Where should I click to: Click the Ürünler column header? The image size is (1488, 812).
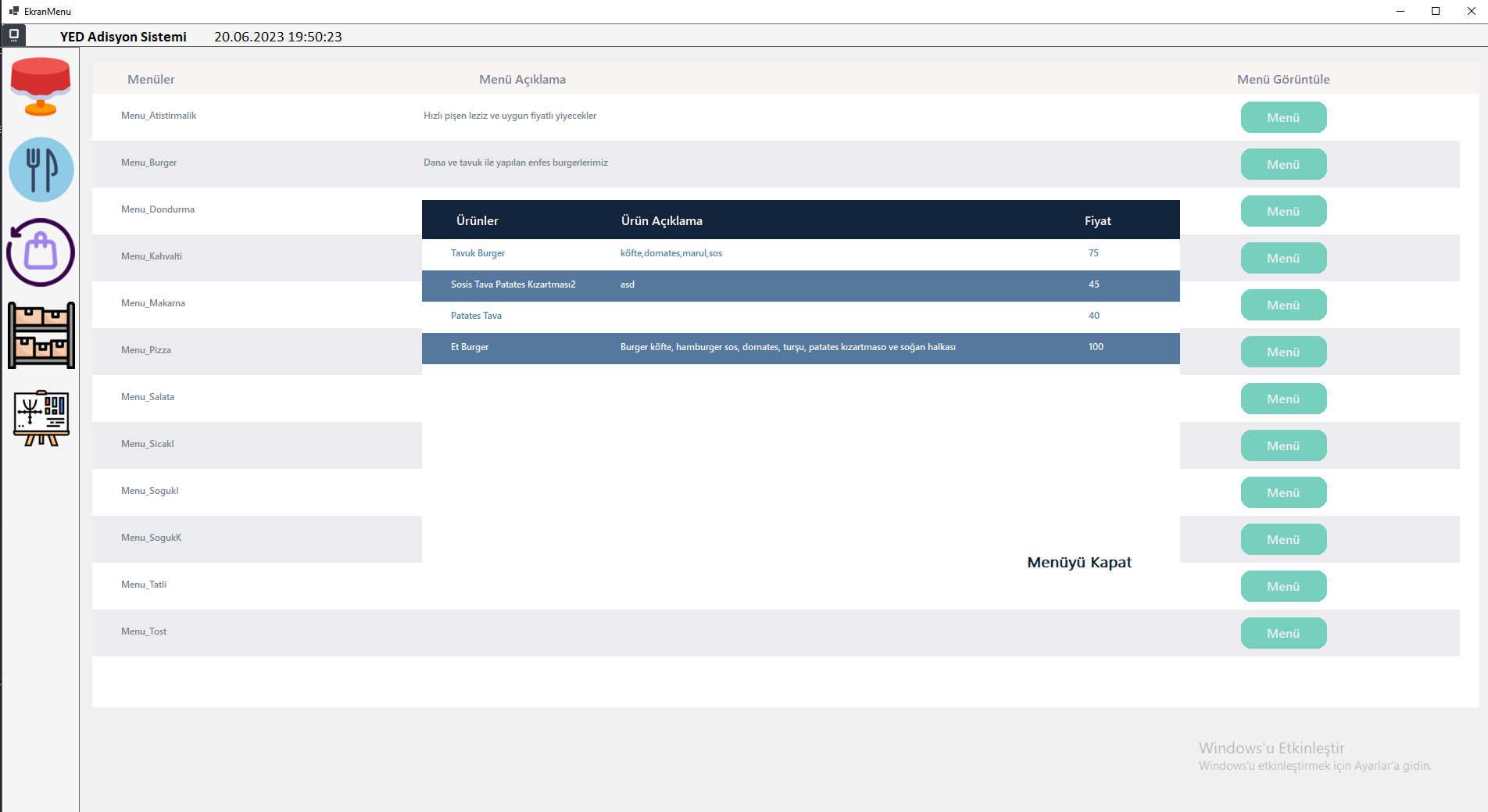click(x=477, y=221)
